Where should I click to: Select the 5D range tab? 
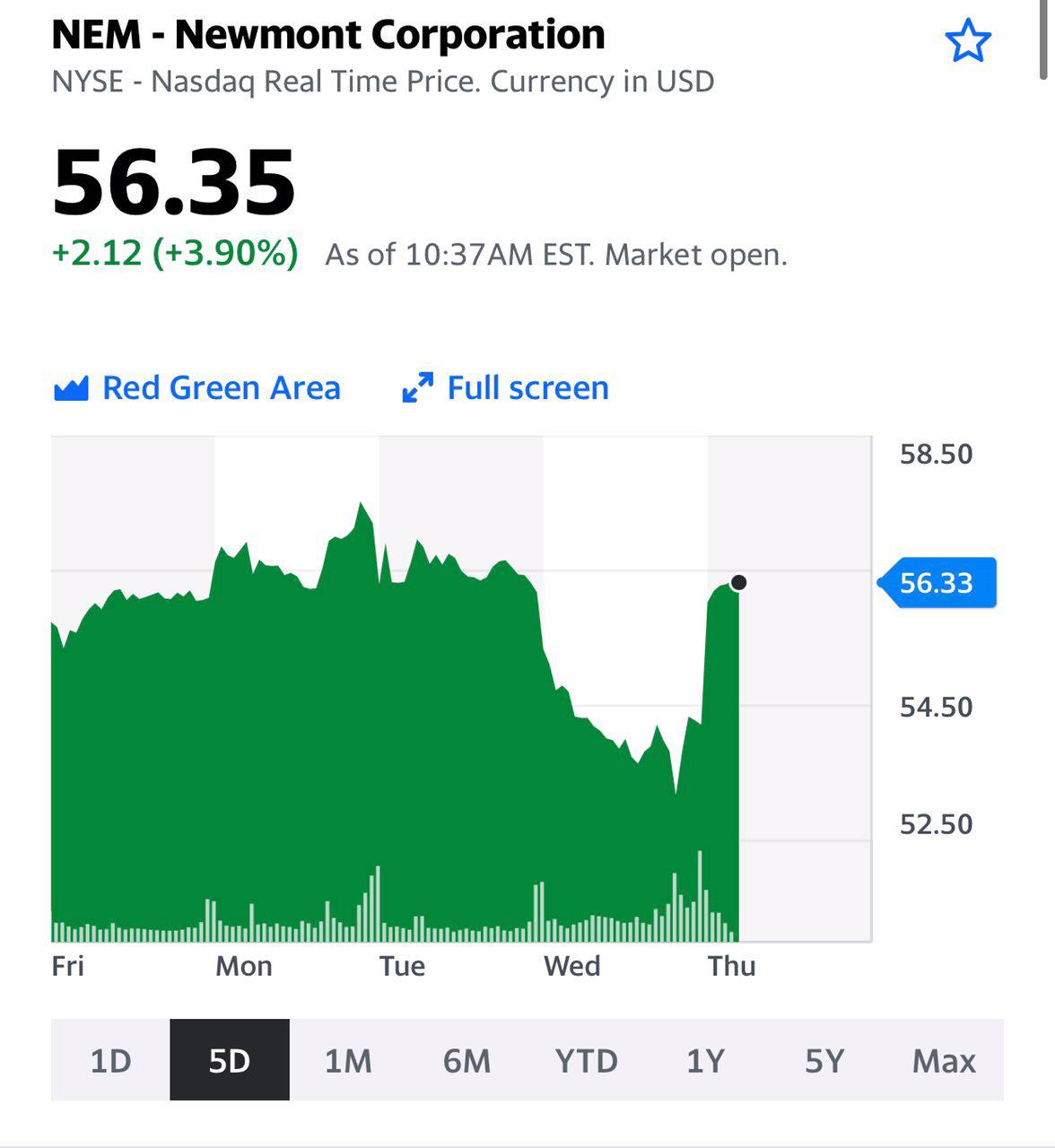click(230, 1060)
